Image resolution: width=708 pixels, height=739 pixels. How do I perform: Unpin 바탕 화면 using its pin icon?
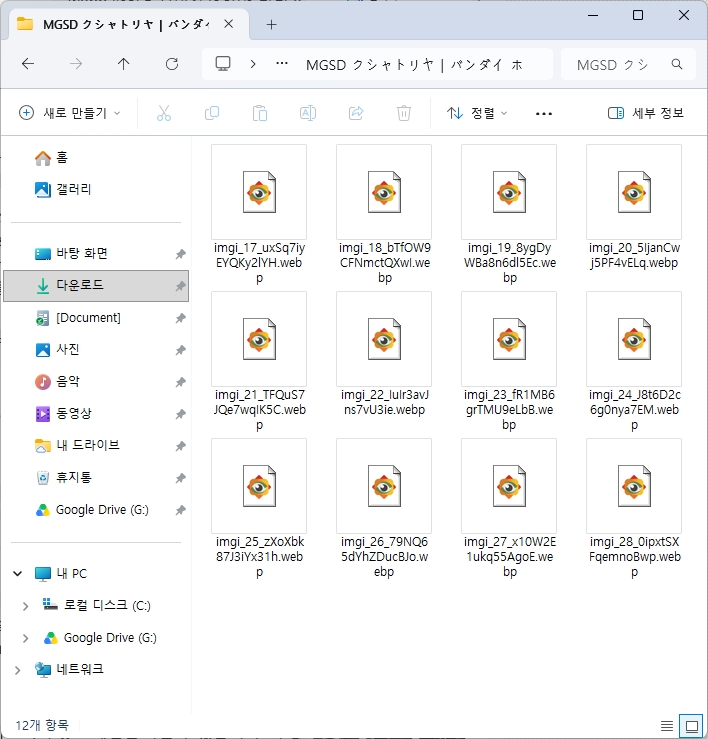pos(181,254)
